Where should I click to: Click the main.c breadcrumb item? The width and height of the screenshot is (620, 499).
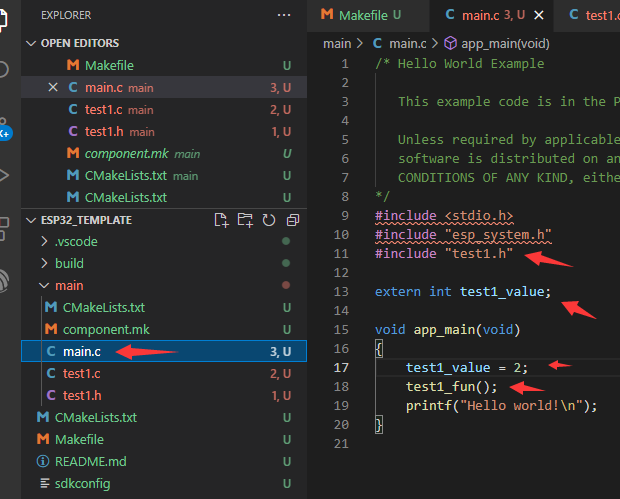[400, 43]
